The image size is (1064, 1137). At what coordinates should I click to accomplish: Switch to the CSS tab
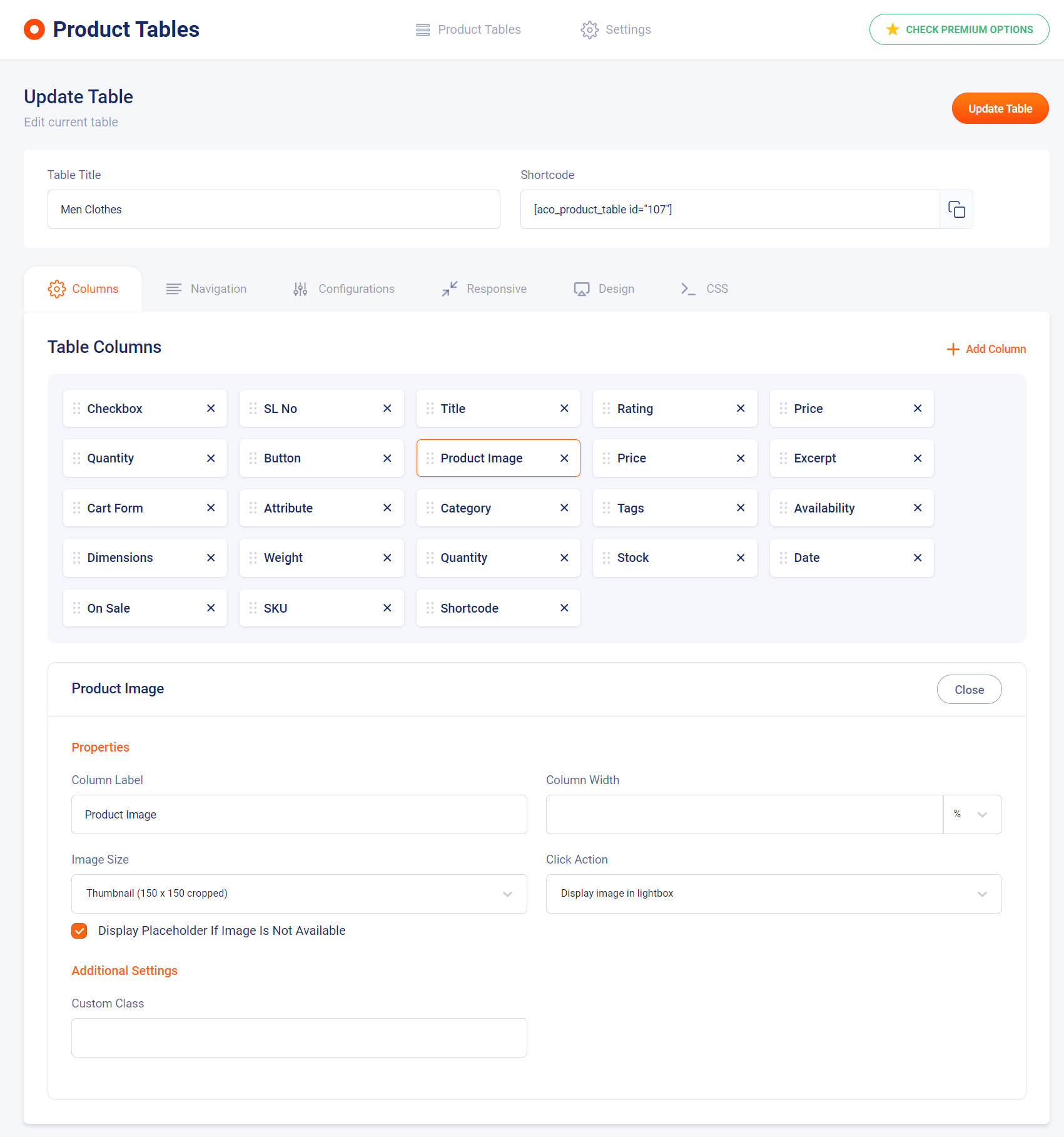[x=704, y=289]
